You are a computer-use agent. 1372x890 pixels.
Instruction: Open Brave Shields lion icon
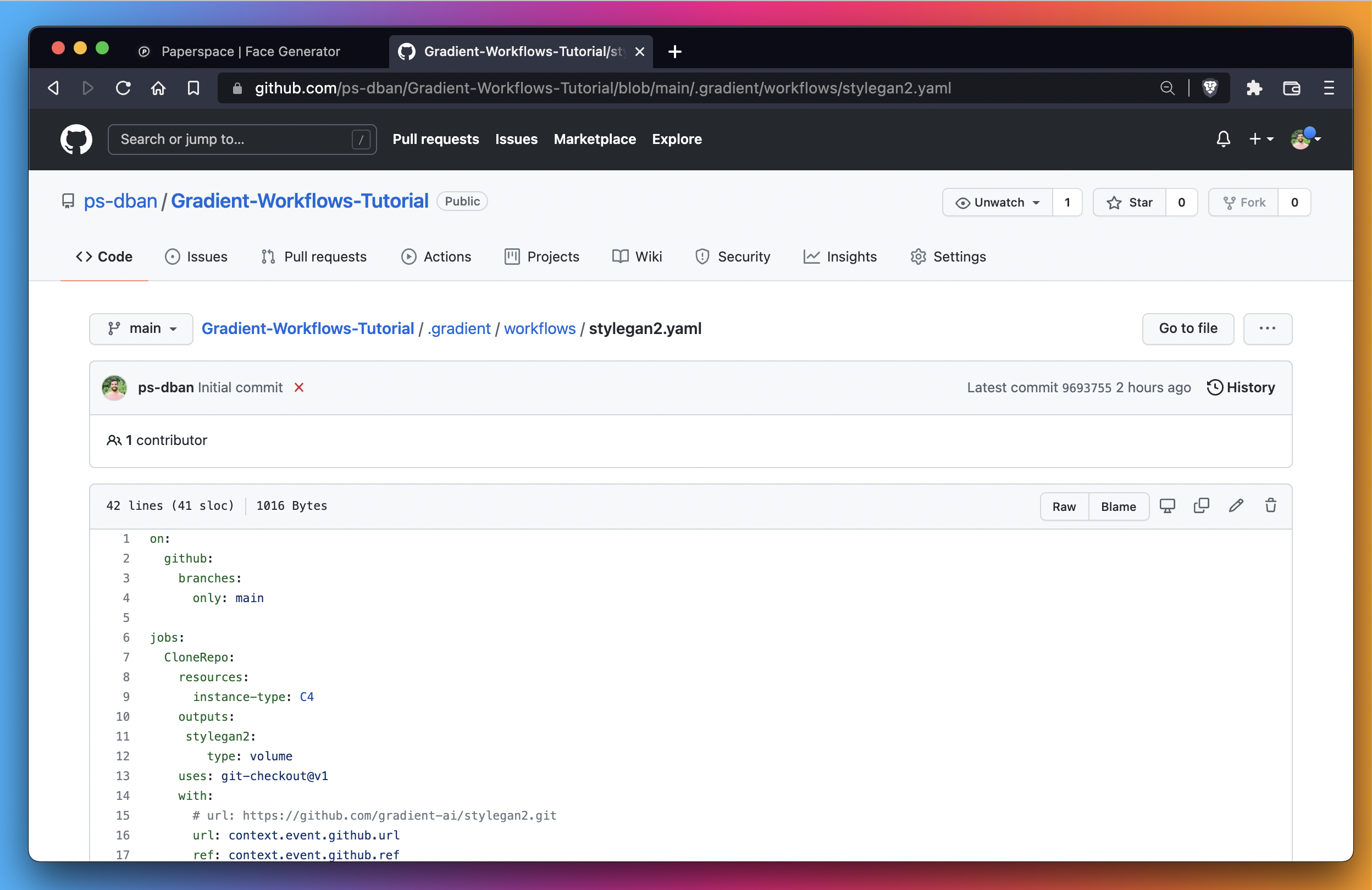[x=1209, y=87]
